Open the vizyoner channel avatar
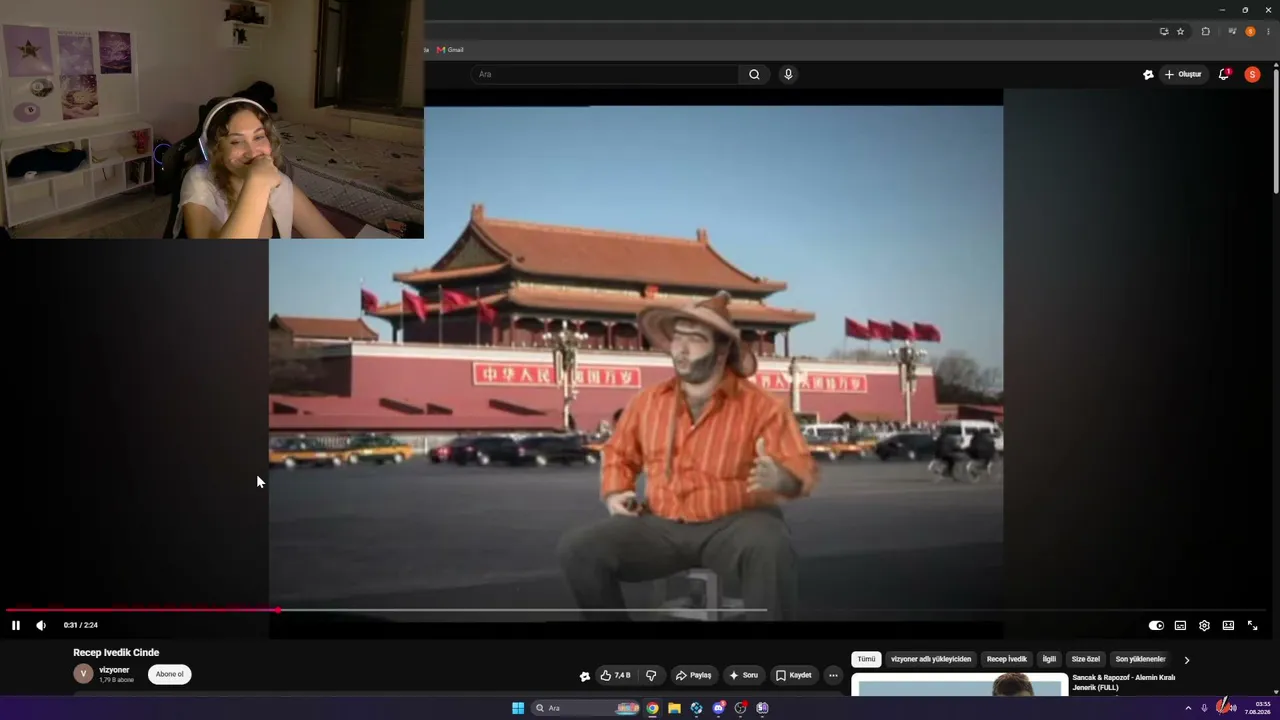The height and width of the screenshot is (720, 1280). [83, 674]
